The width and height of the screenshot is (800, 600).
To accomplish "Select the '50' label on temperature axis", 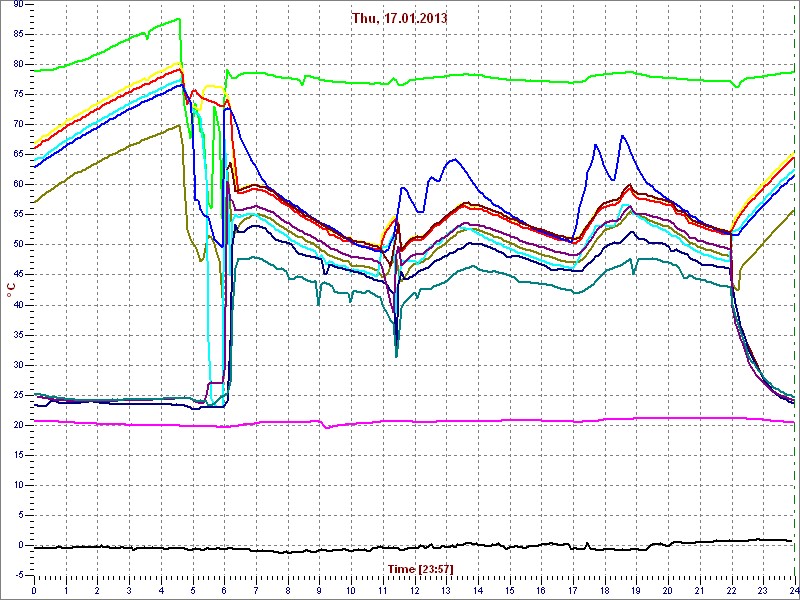I will (x=17, y=245).
